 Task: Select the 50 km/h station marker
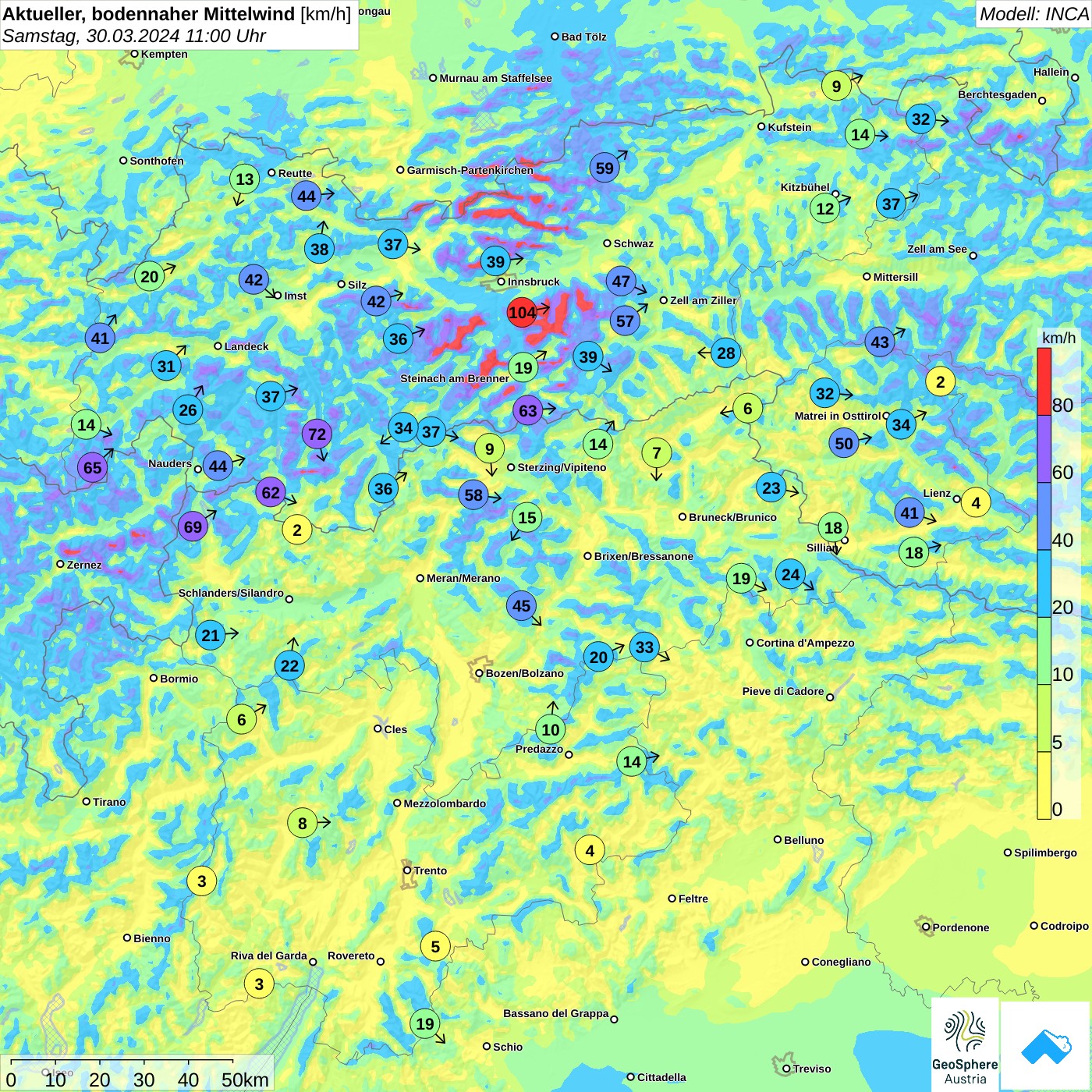(x=844, y=443)
